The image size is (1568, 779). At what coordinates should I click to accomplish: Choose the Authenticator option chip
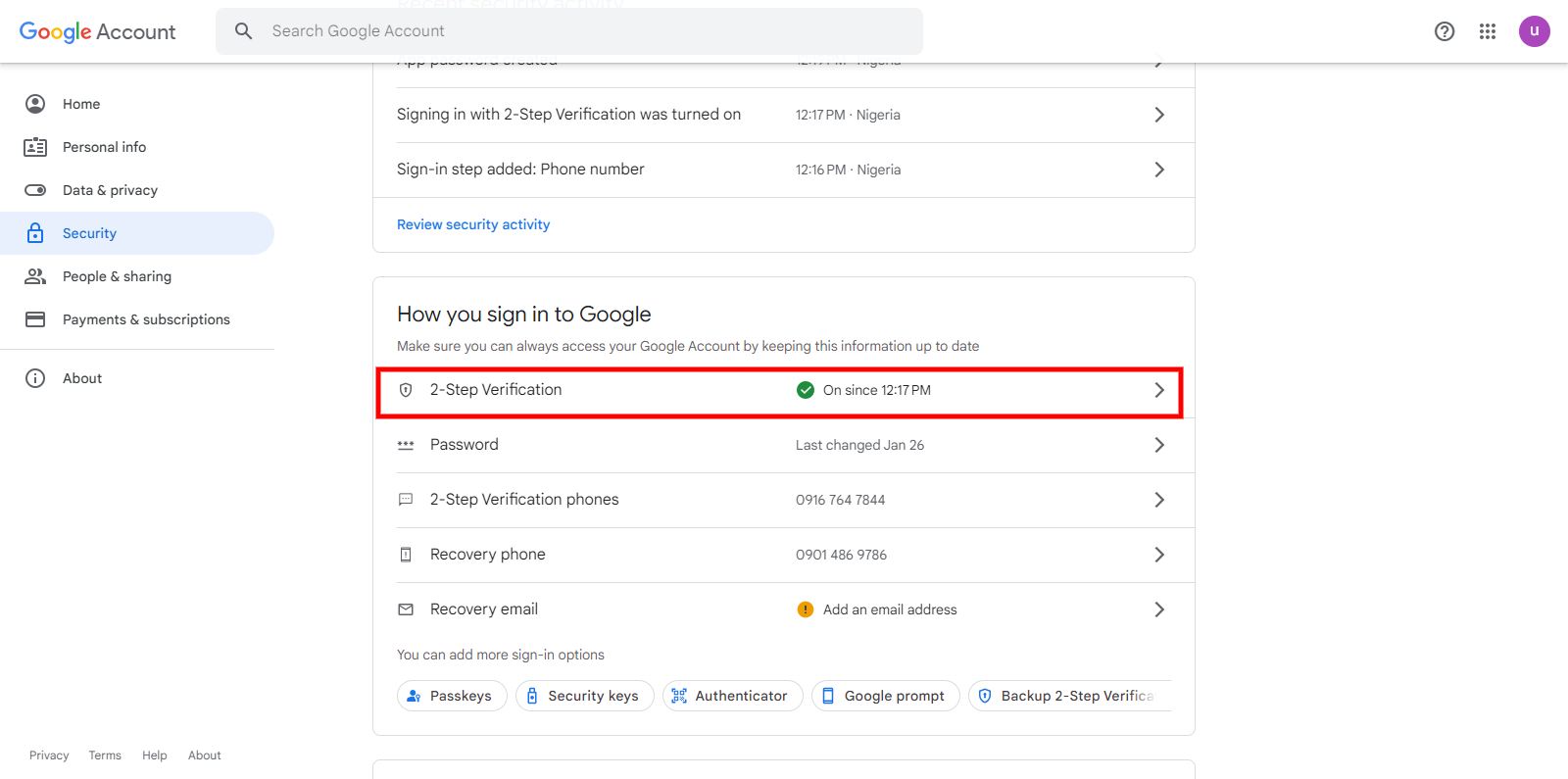click(732, 696)
